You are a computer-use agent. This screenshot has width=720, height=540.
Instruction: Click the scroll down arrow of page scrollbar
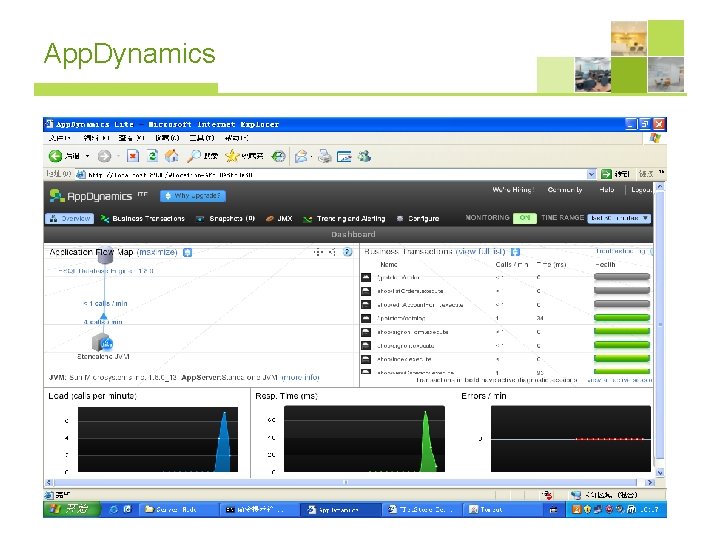[660, 472]
